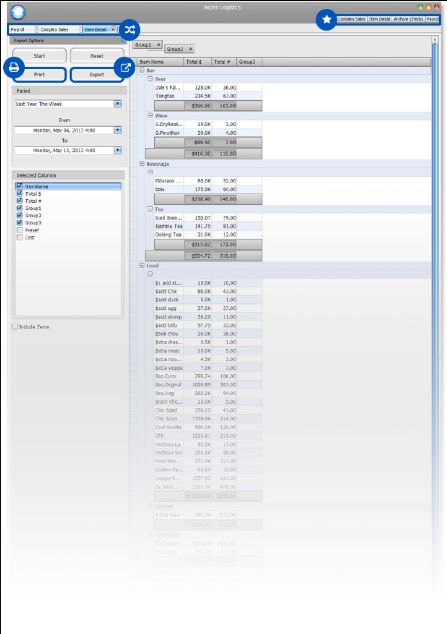Toggle sort on the Group2 grouping chip
This screenshot has width=447, height=634.
click(179, 49)
